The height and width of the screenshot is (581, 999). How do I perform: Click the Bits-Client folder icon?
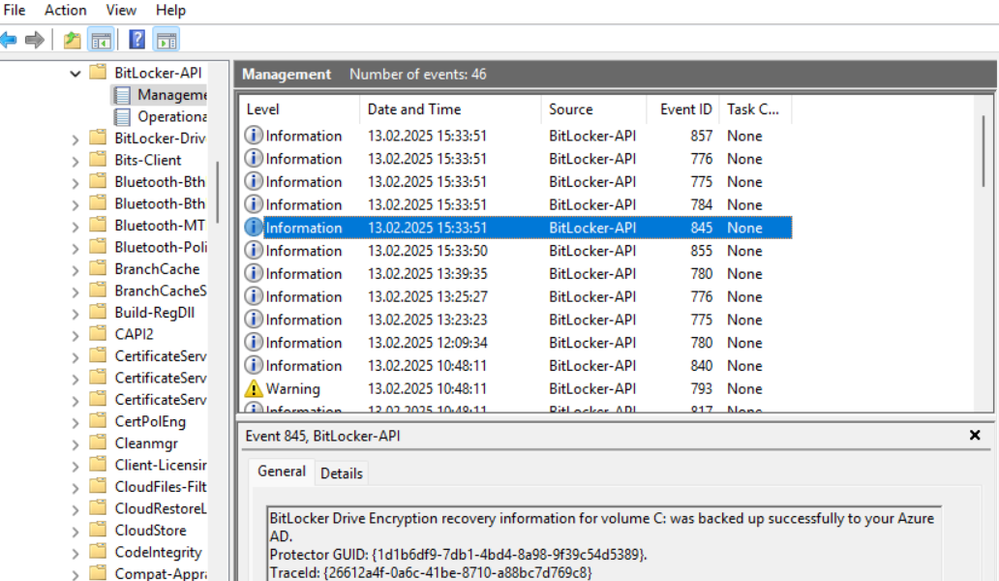98,159
